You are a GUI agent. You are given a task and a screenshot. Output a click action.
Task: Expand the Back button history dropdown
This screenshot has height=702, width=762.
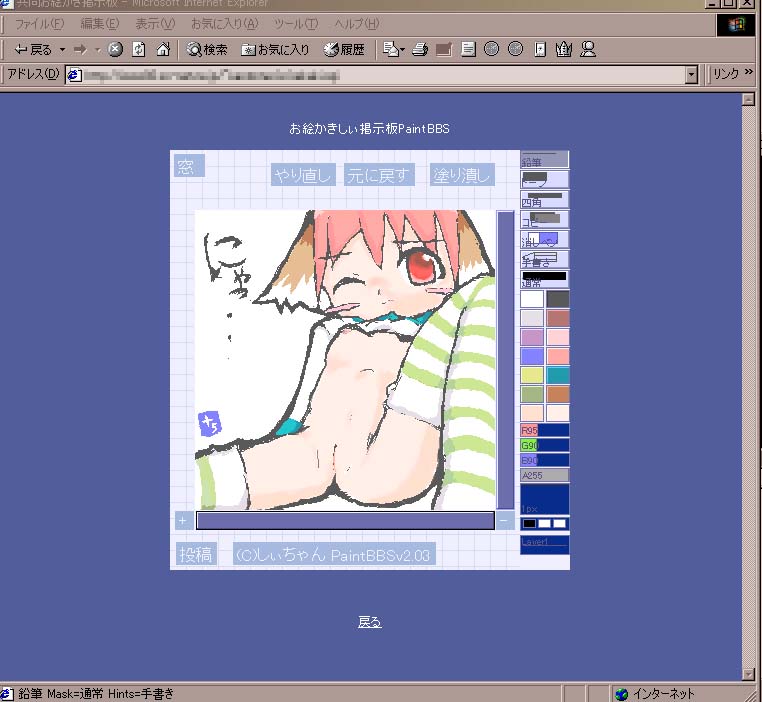(62, 48)
